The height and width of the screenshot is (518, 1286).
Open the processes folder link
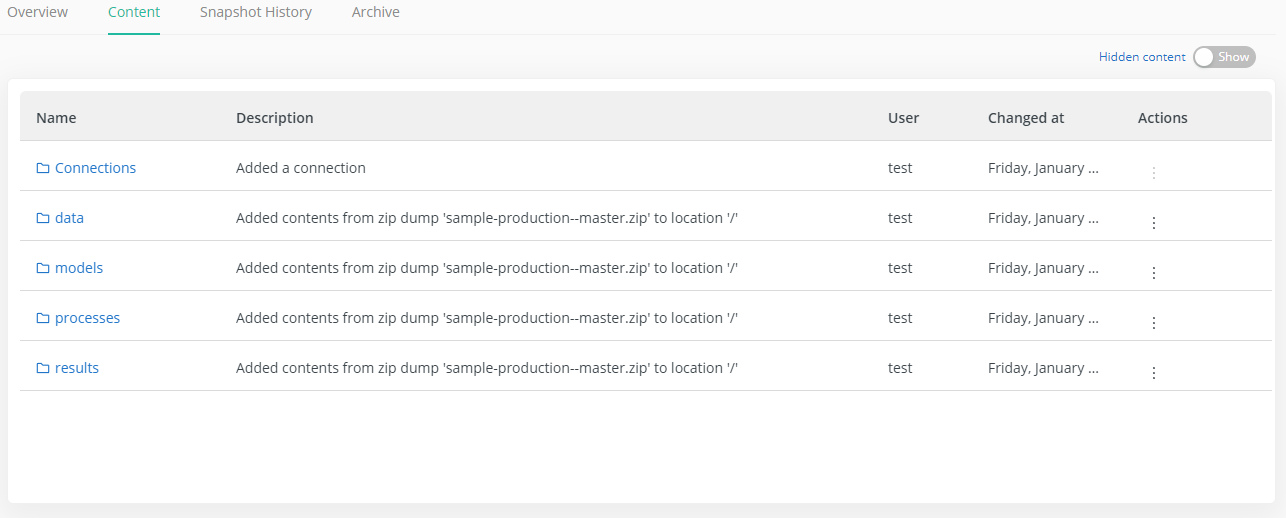(87, 318)
